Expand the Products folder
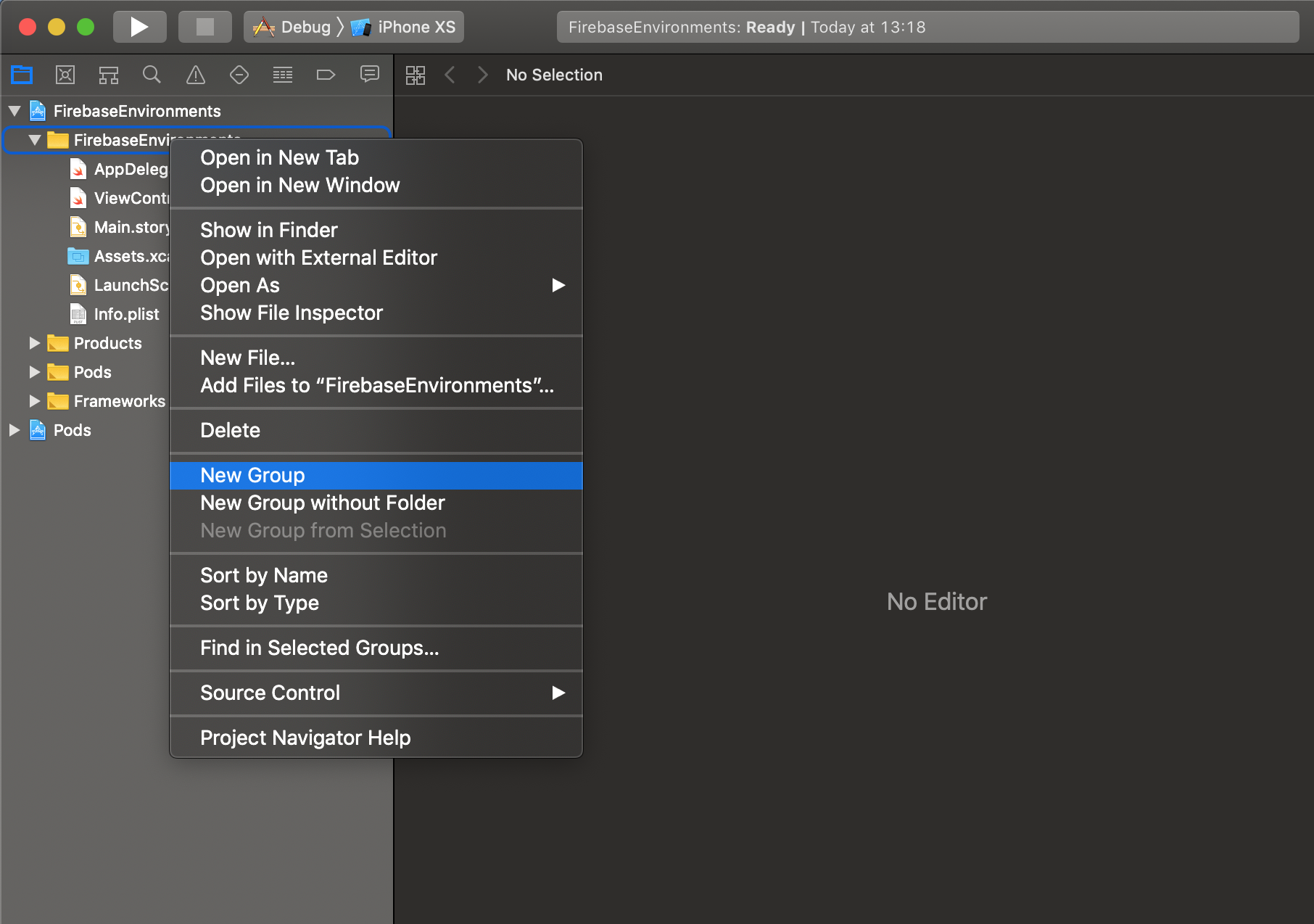 pyautogui.click(x=34, y=343)
